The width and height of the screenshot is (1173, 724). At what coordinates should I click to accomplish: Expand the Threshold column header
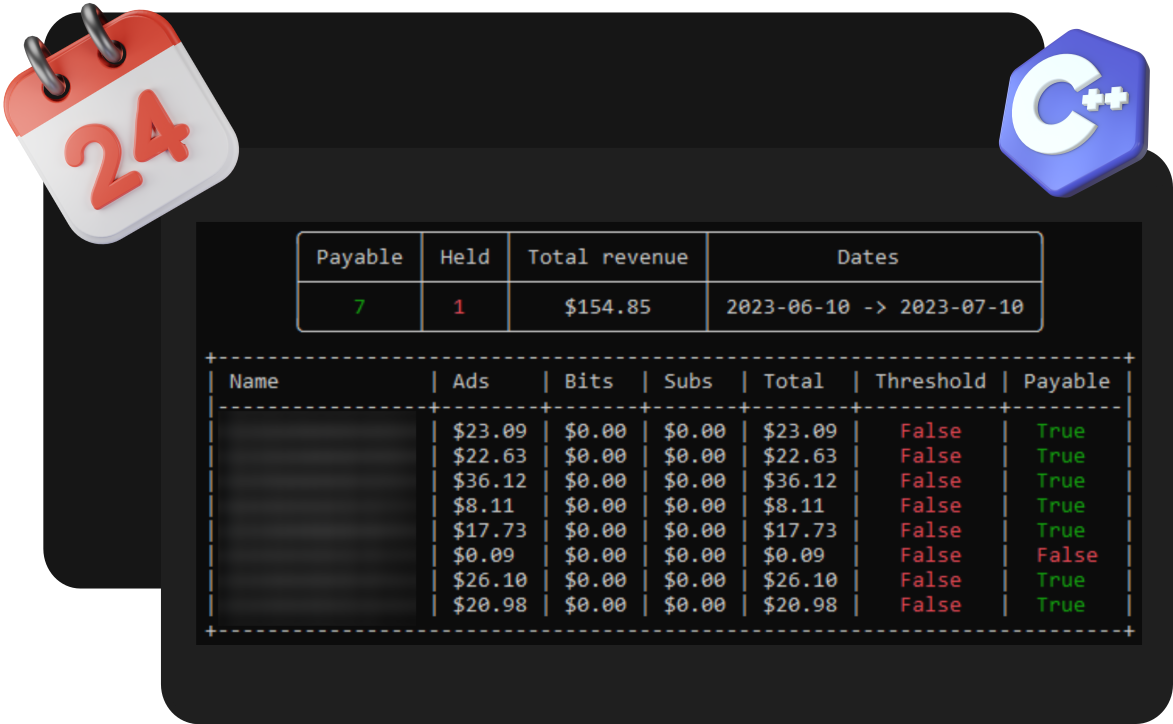[x=930, y=381]
